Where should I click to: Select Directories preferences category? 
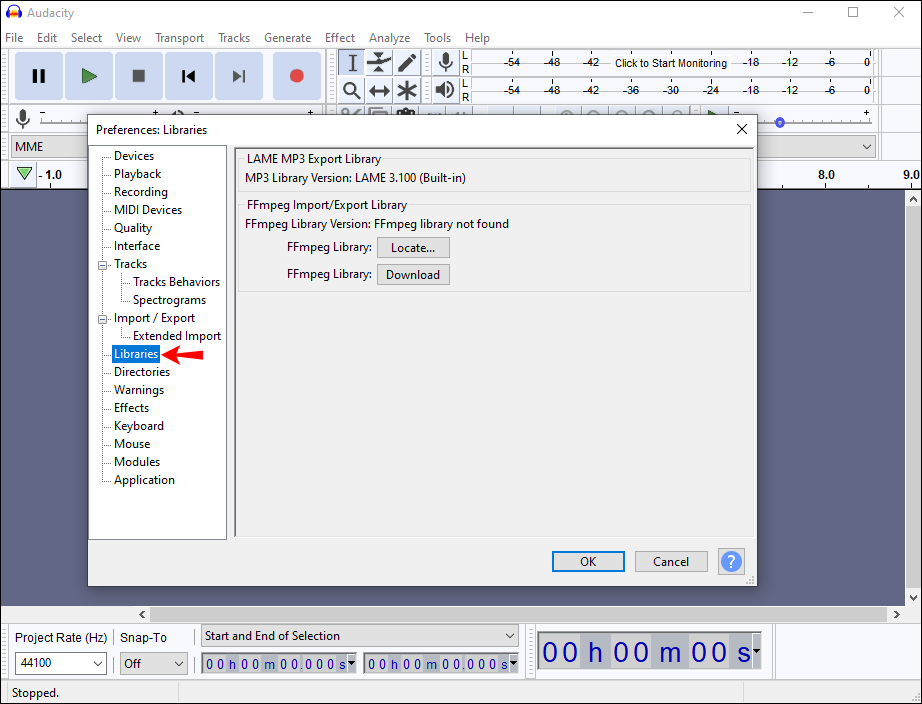pos(142,372)
